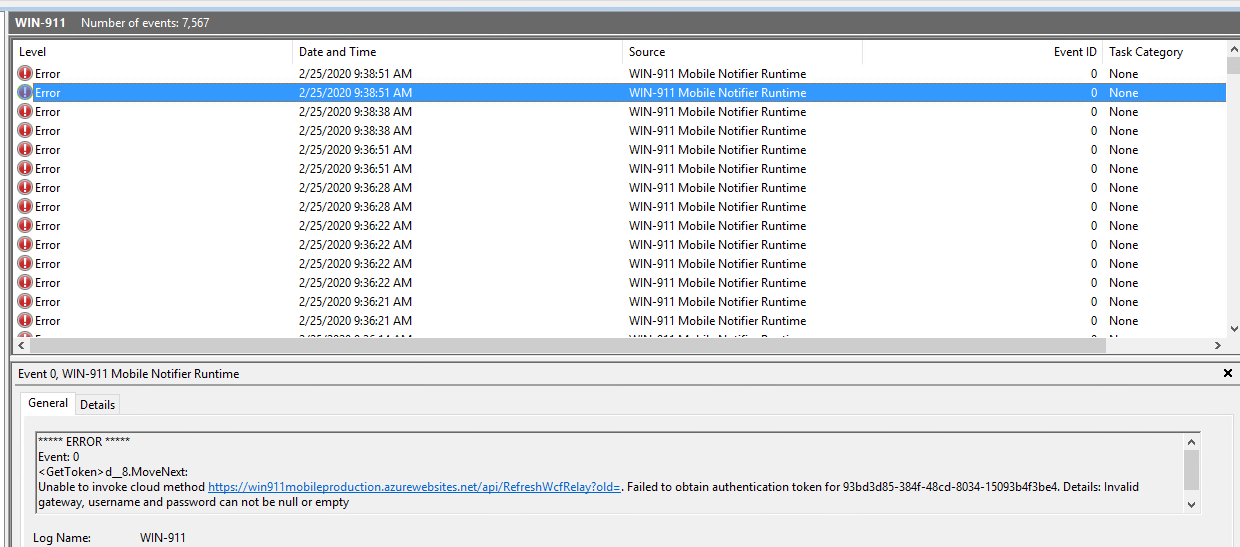Open the General tab
Image resolution: width=1240 pixels, height=547 pixels.
[x=48, y=403]
